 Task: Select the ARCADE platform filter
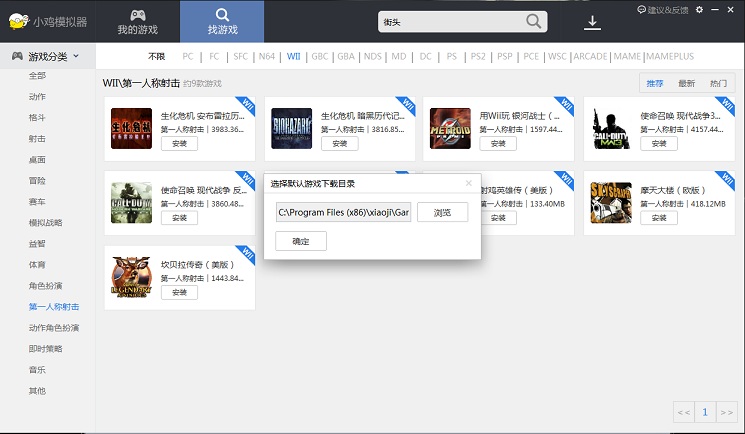click(x=590, y=56)
